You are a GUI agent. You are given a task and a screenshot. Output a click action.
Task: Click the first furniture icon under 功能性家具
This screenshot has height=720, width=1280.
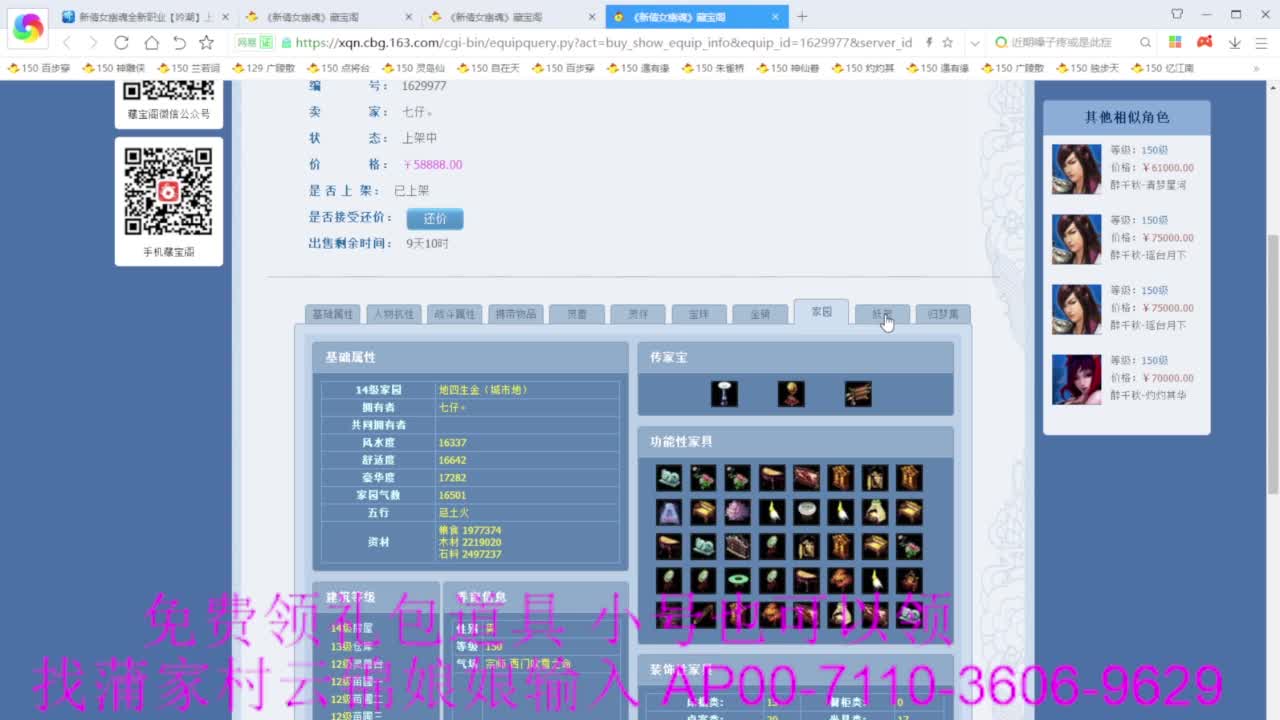669,477
